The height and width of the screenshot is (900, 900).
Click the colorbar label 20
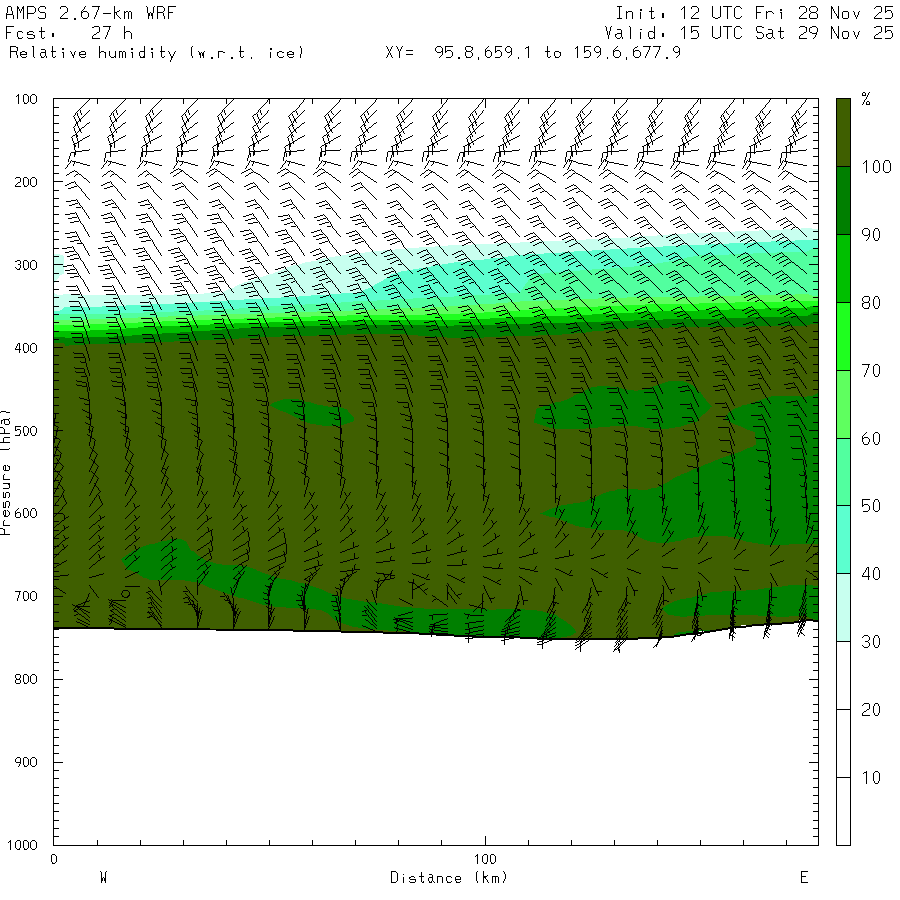pos(871,710)
